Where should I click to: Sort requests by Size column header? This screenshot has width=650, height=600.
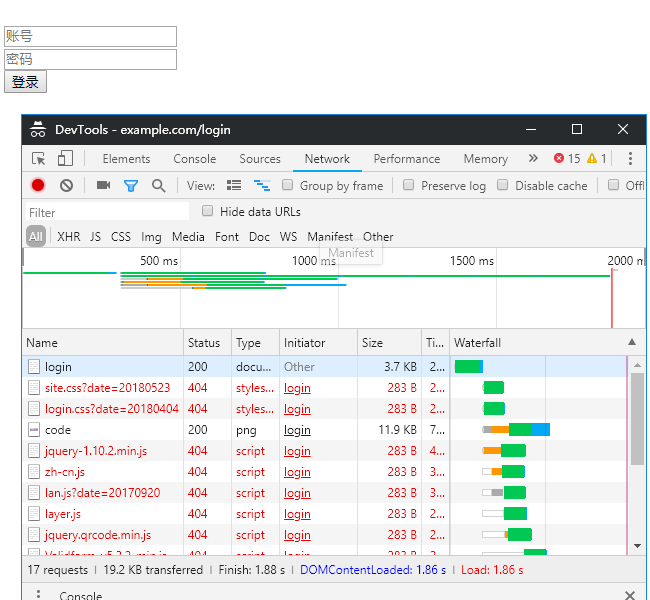pos(389,343)
